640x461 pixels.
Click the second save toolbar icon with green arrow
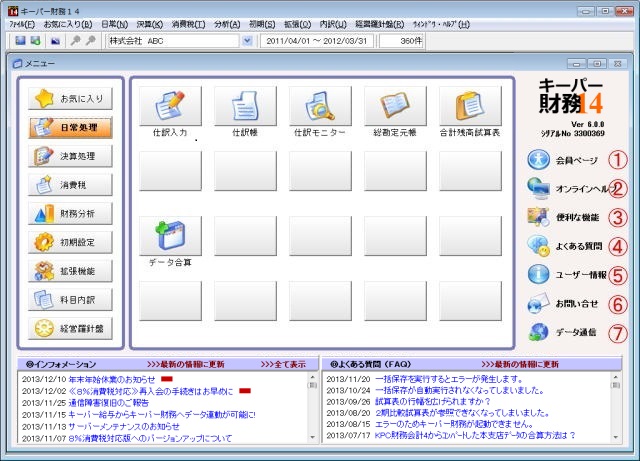click(36, 40)
